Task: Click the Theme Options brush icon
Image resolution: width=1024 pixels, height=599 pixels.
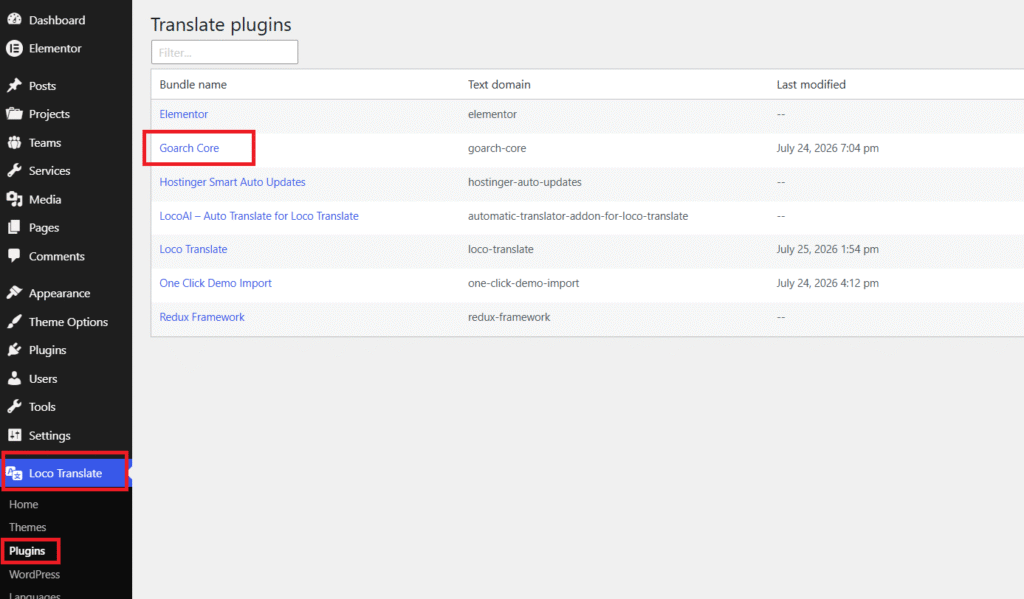Action: coord(14,321)
